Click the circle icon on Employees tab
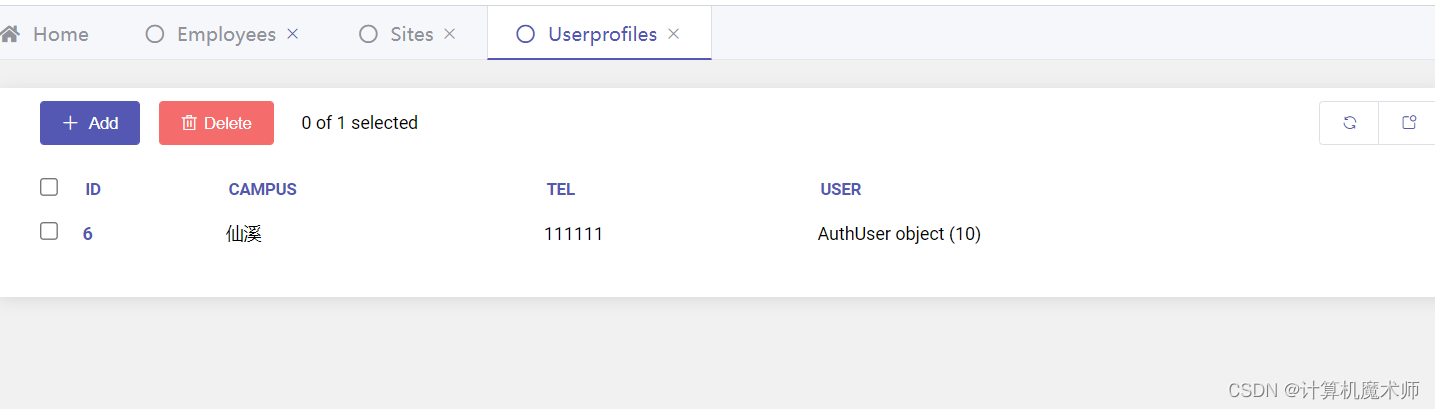This screenshot has width=1435, height=409. pos(154,34)
